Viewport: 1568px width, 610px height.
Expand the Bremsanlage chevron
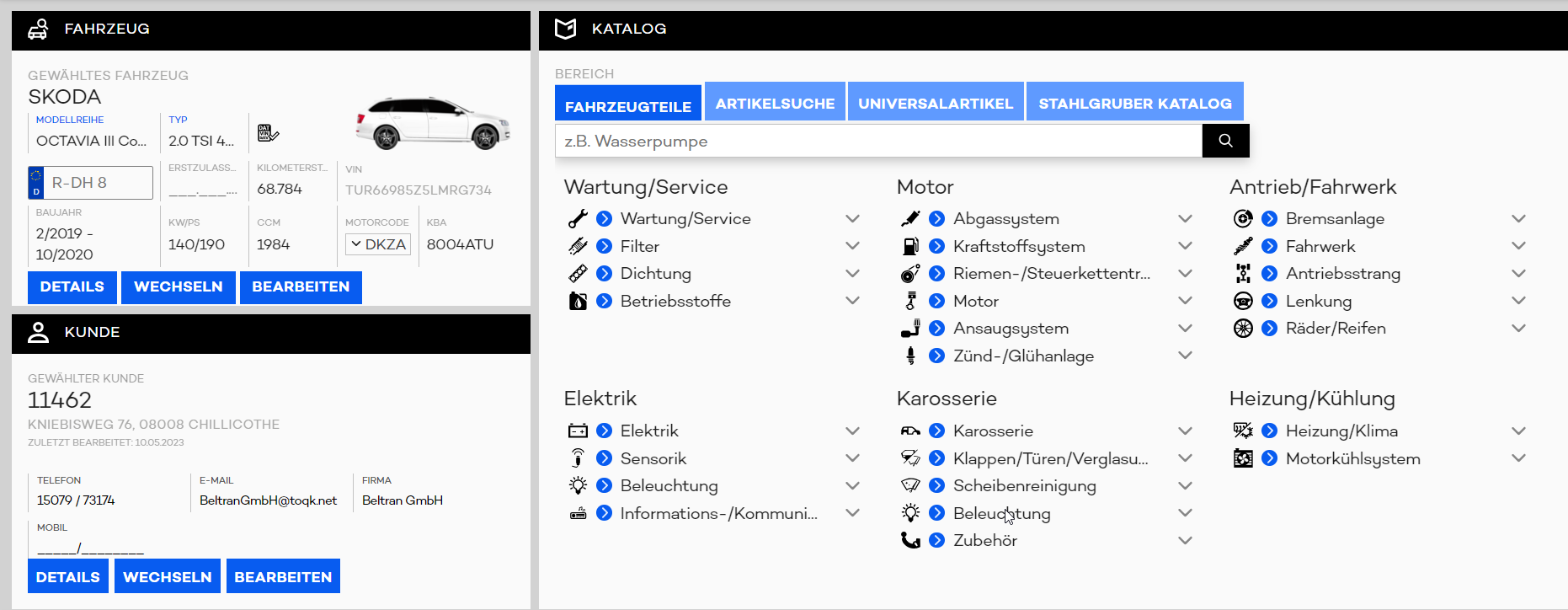[1518, 219]
